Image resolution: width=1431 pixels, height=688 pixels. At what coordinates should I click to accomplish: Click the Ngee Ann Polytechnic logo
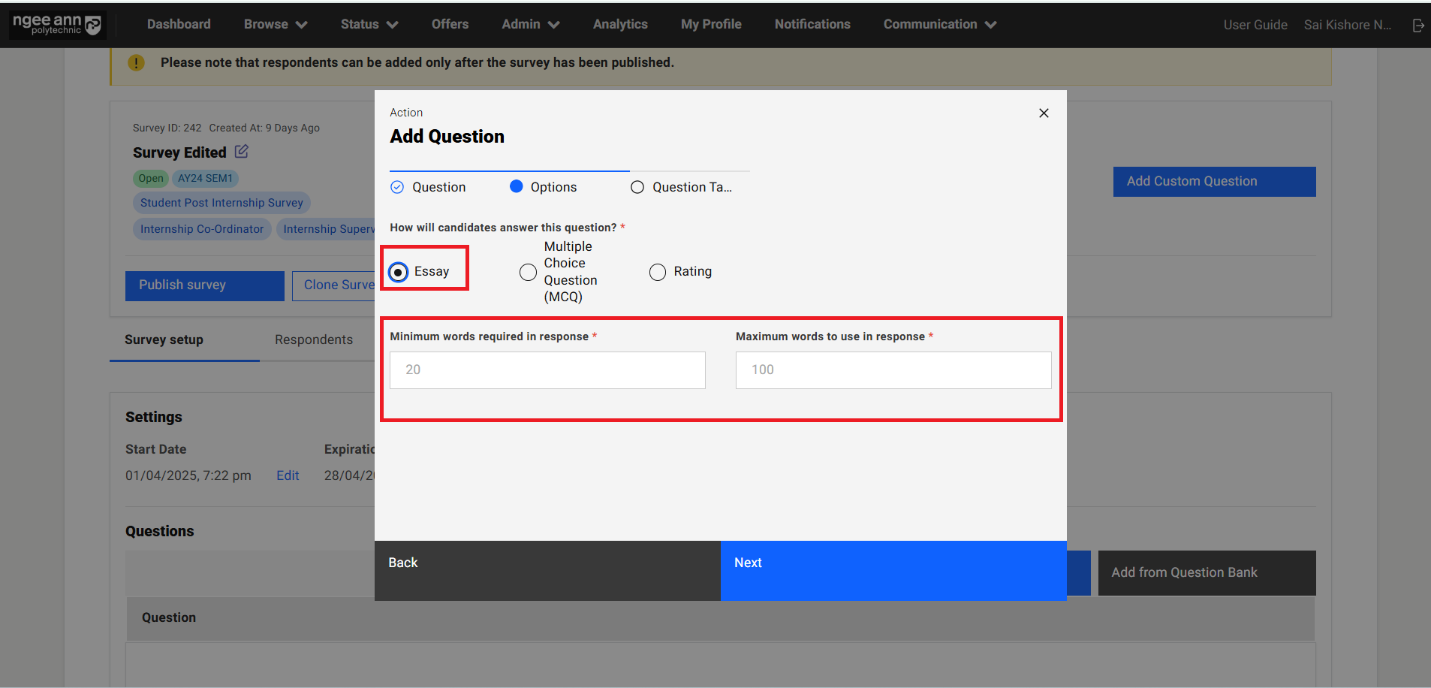(57, 24)
